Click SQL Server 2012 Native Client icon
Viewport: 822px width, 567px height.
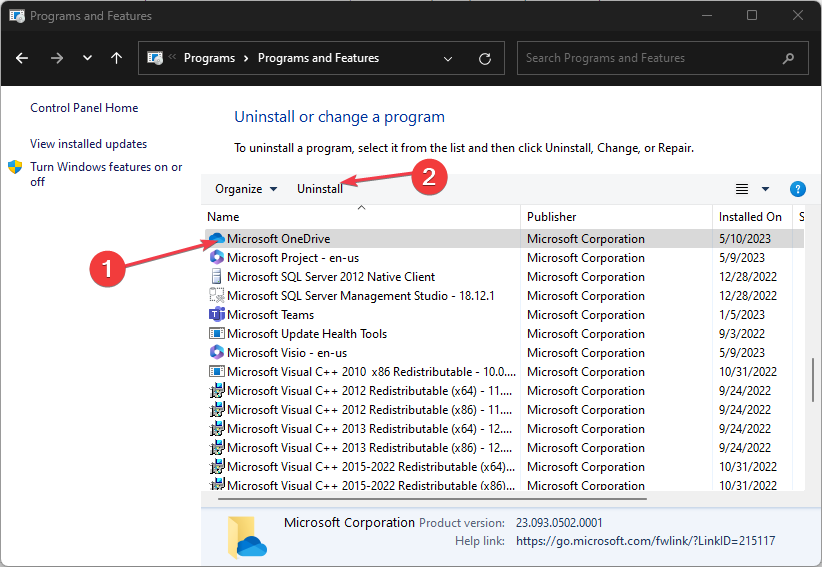(216, 276)
